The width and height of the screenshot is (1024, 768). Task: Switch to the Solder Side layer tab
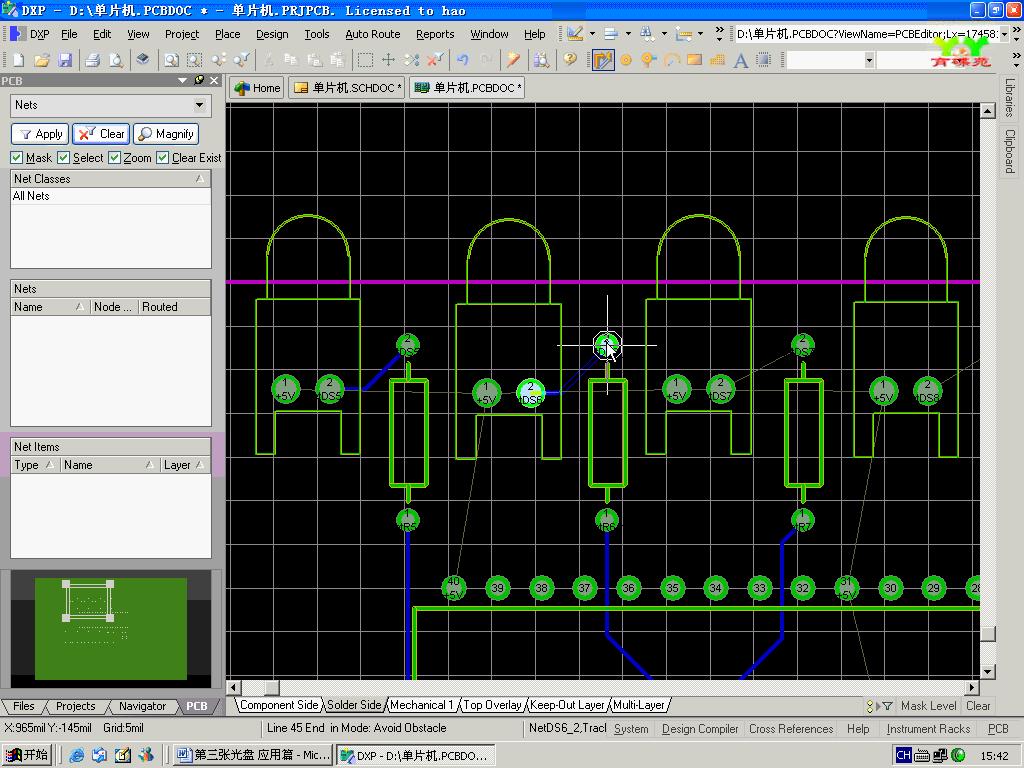click(x=354, y=705)
